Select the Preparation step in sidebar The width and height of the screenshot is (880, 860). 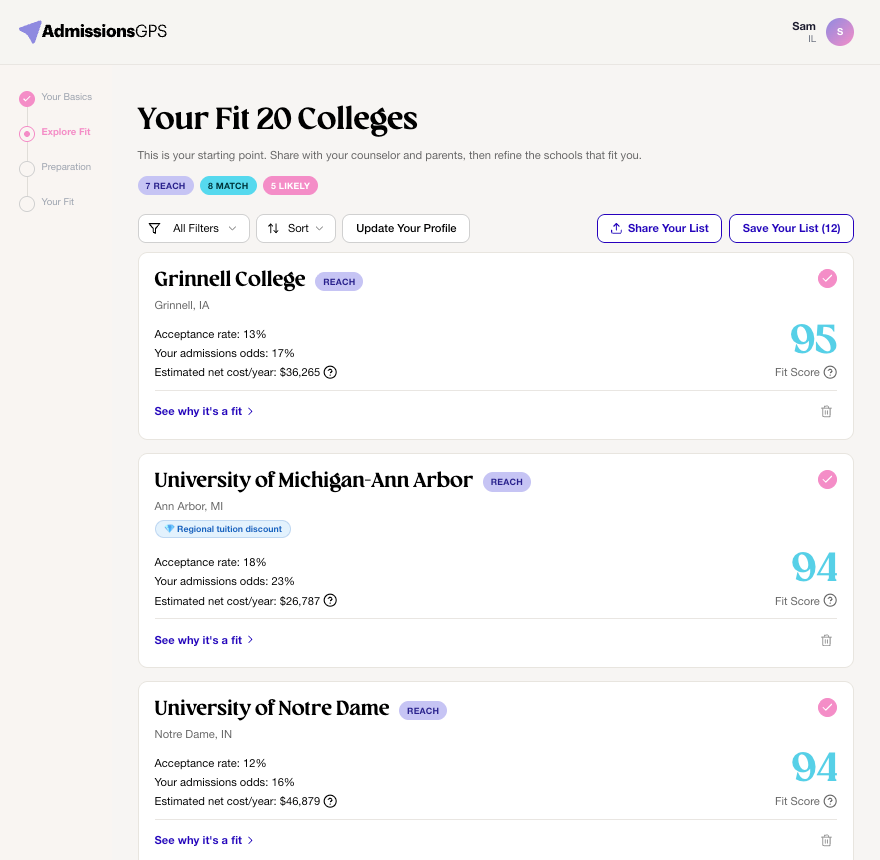(x=66, y=167)
